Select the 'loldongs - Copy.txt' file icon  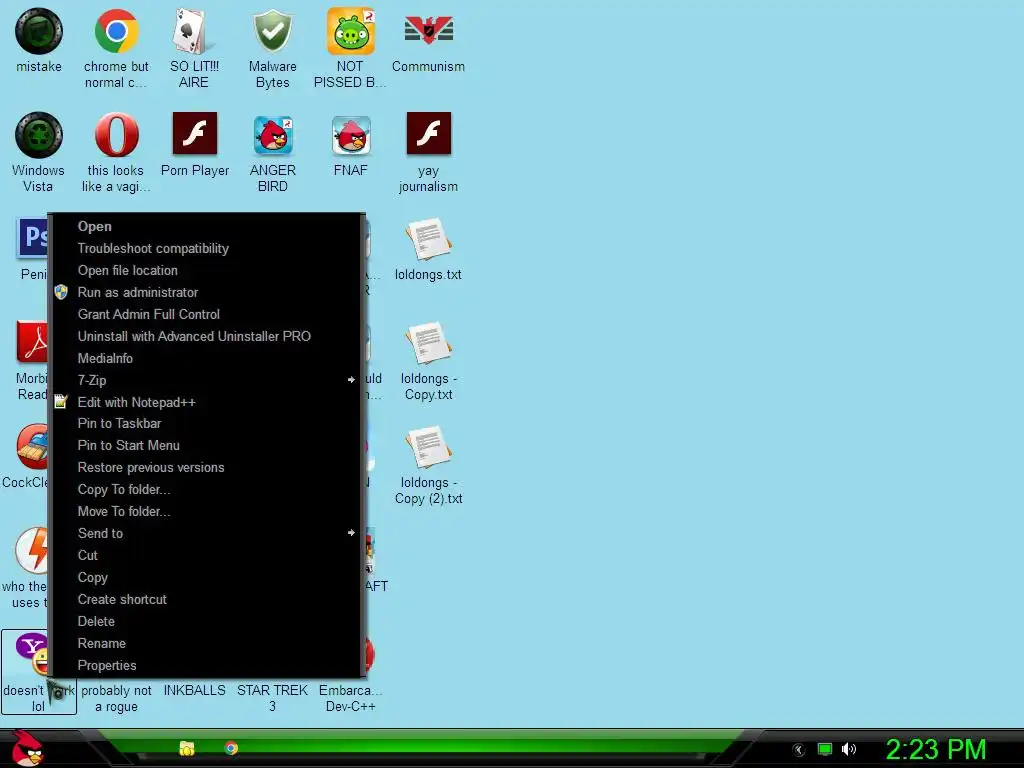coord(428,343)
